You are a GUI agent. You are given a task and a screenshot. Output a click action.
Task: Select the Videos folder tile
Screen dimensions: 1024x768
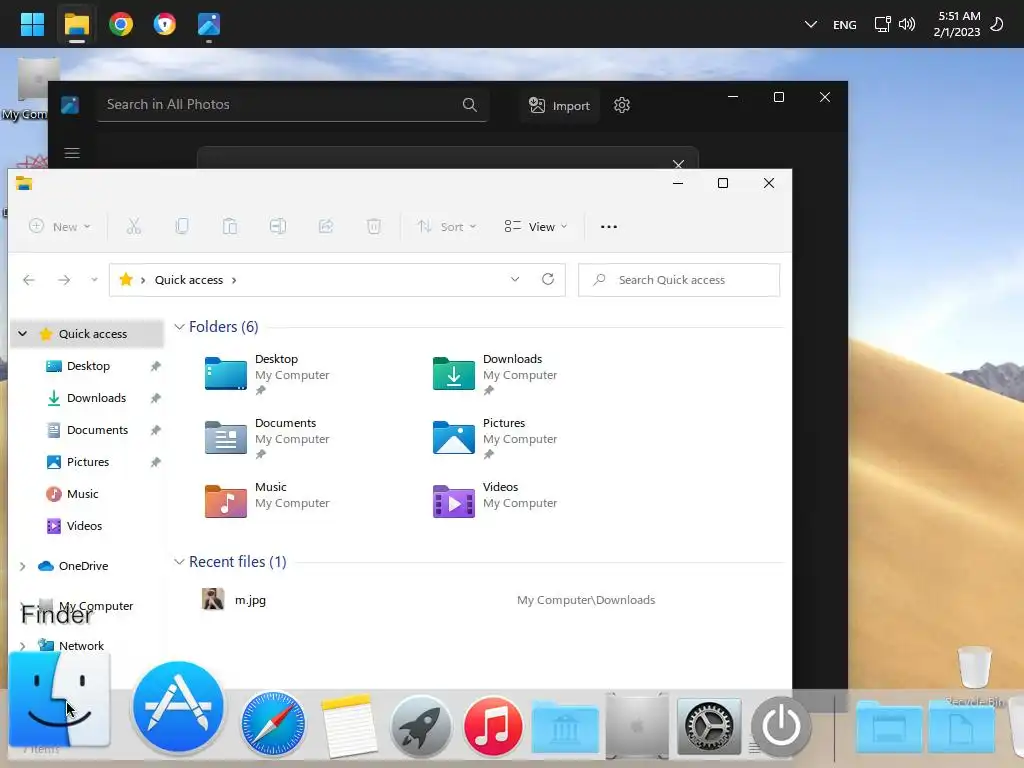pyautogui.click(x=496, y=501)
